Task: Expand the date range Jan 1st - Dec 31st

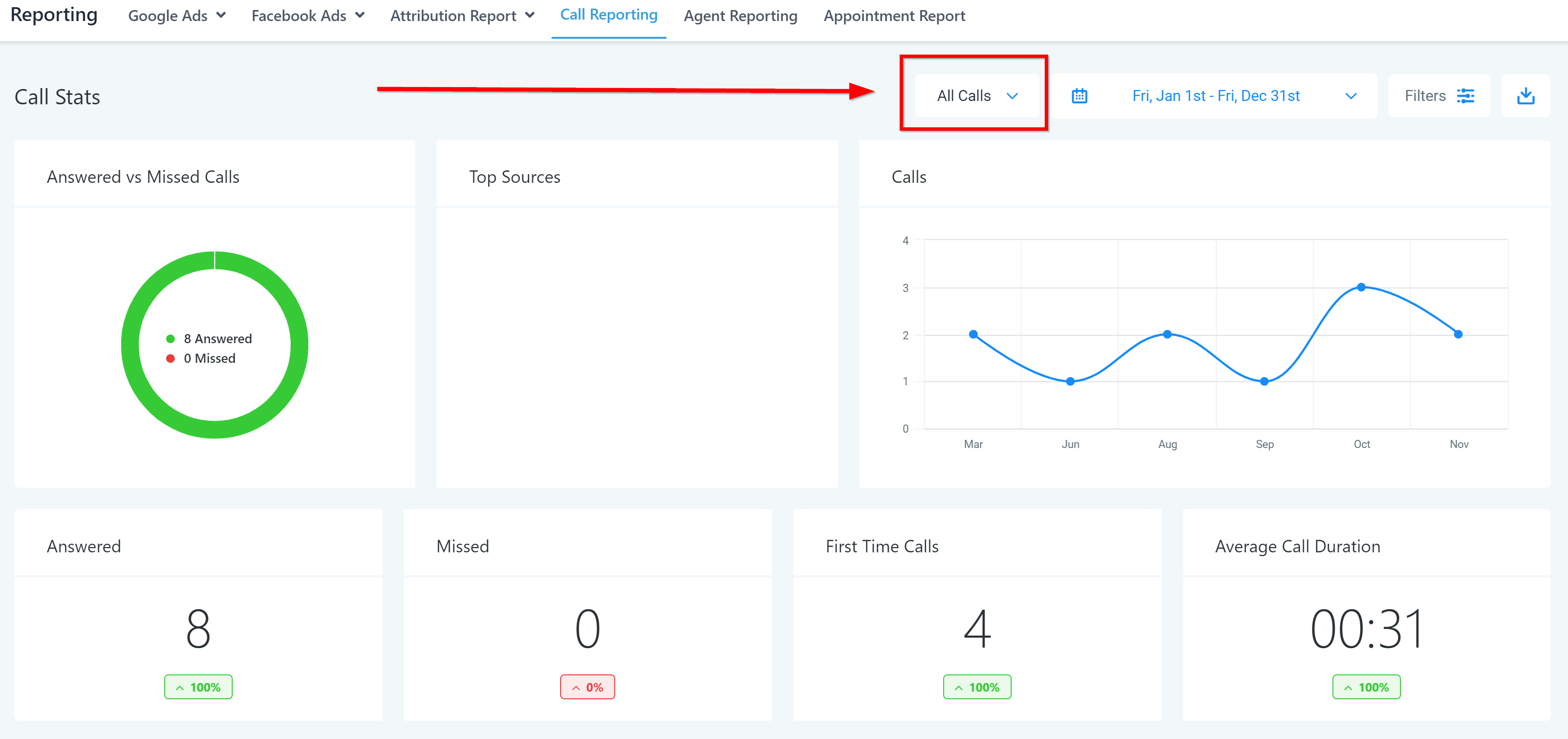Action: (x=1216, y=96)
